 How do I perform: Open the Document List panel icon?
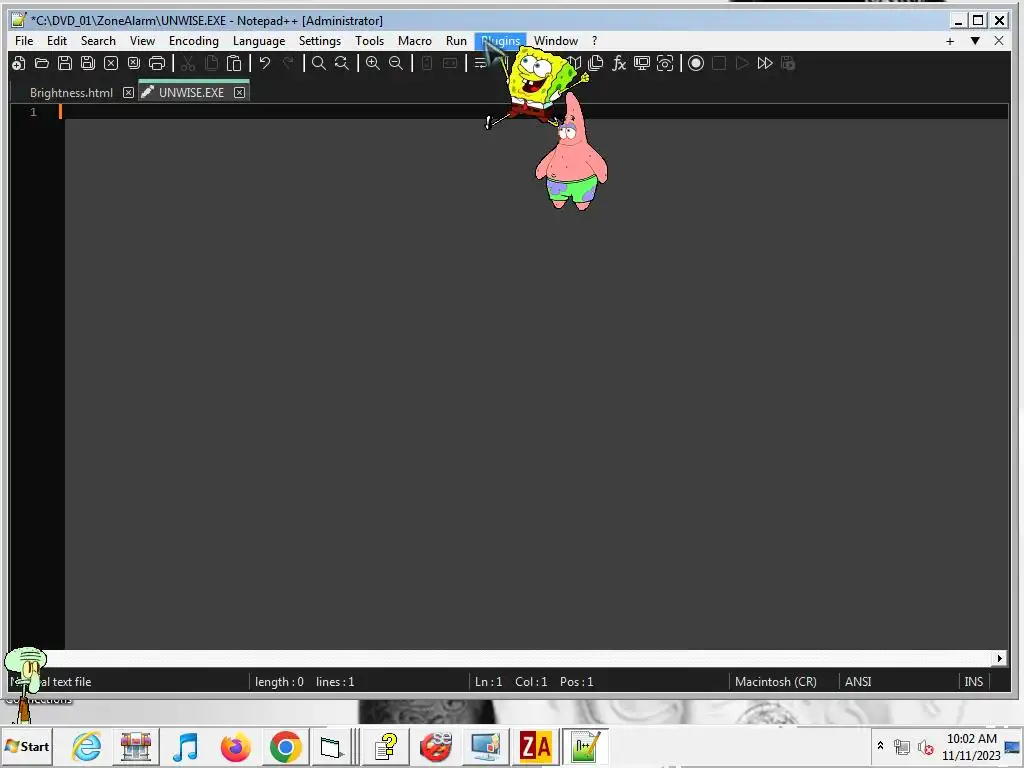(x=596, y=63)
